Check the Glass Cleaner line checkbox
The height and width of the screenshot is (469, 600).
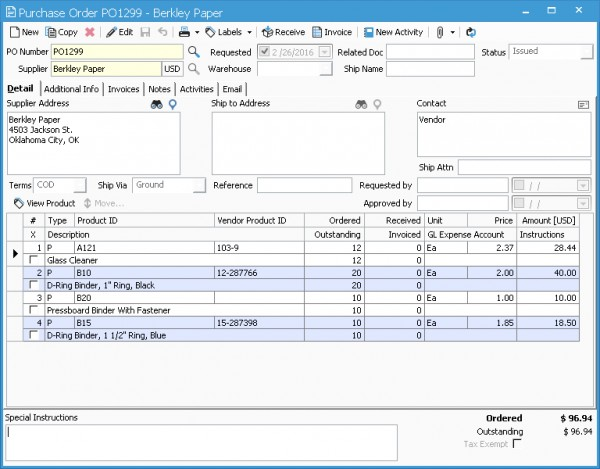(x=33, y=260)
